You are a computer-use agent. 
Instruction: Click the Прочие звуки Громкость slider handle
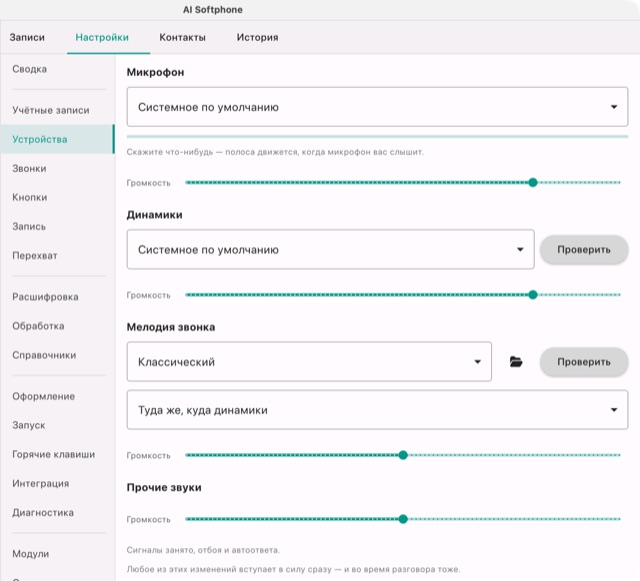(x=403, y=519)
